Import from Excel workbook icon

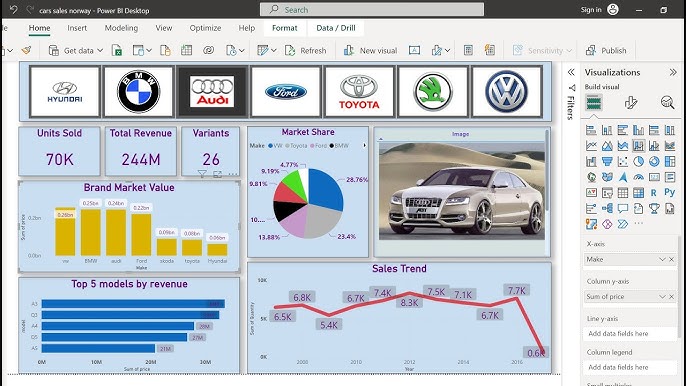(117, 51)
